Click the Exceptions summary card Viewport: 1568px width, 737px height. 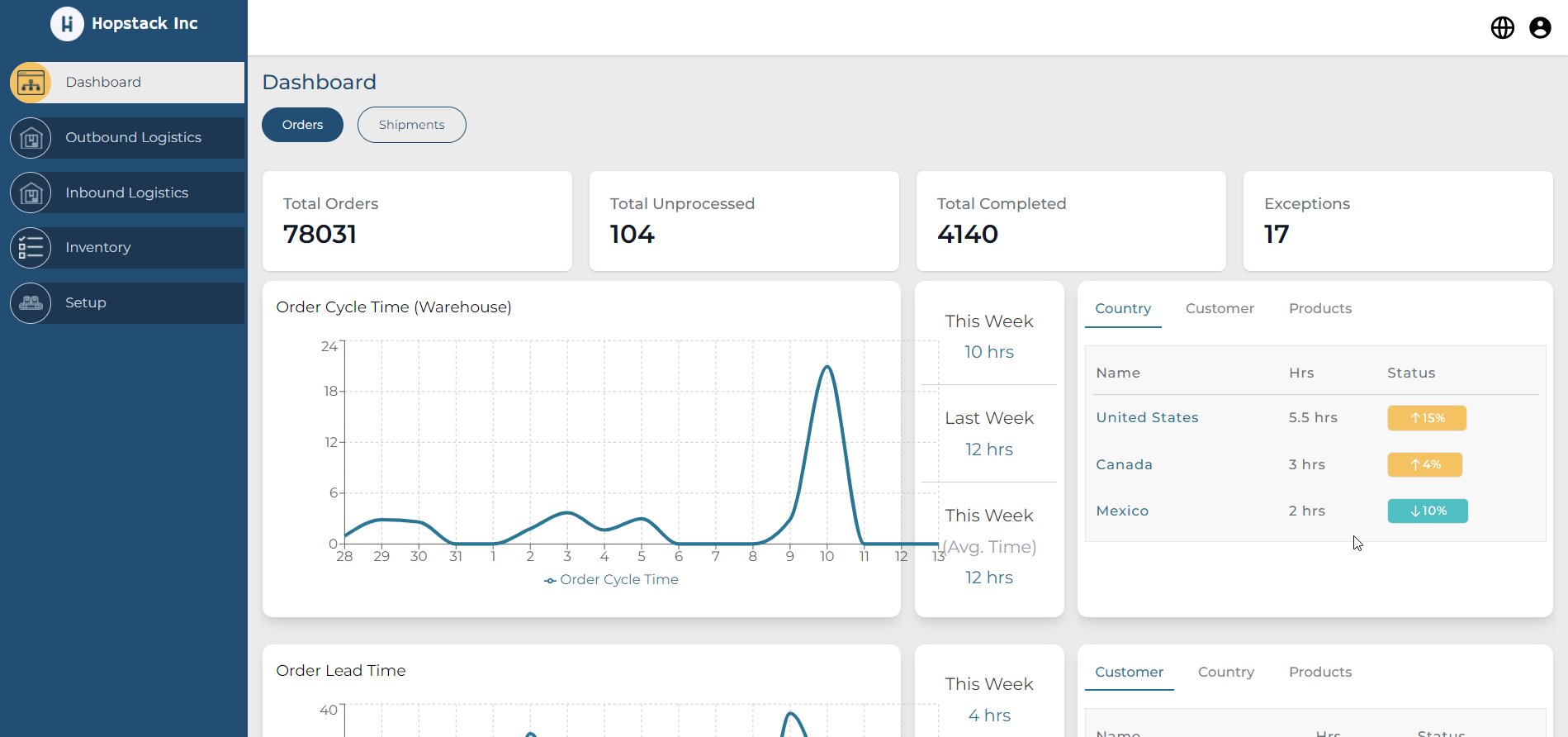click(1397, 221)
